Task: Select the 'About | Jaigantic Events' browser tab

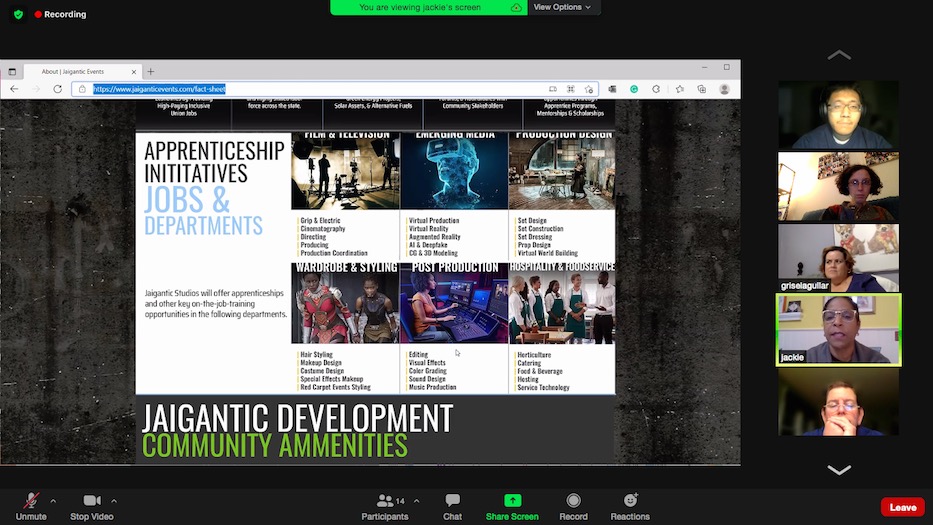Action: tap(82, 71)
